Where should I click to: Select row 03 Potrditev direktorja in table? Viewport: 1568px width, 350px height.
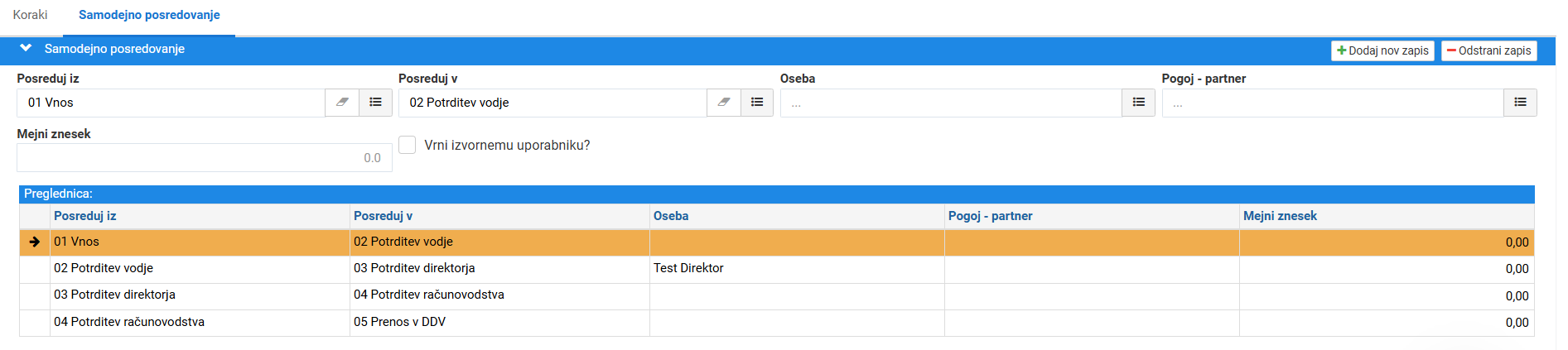pos(777,295)
